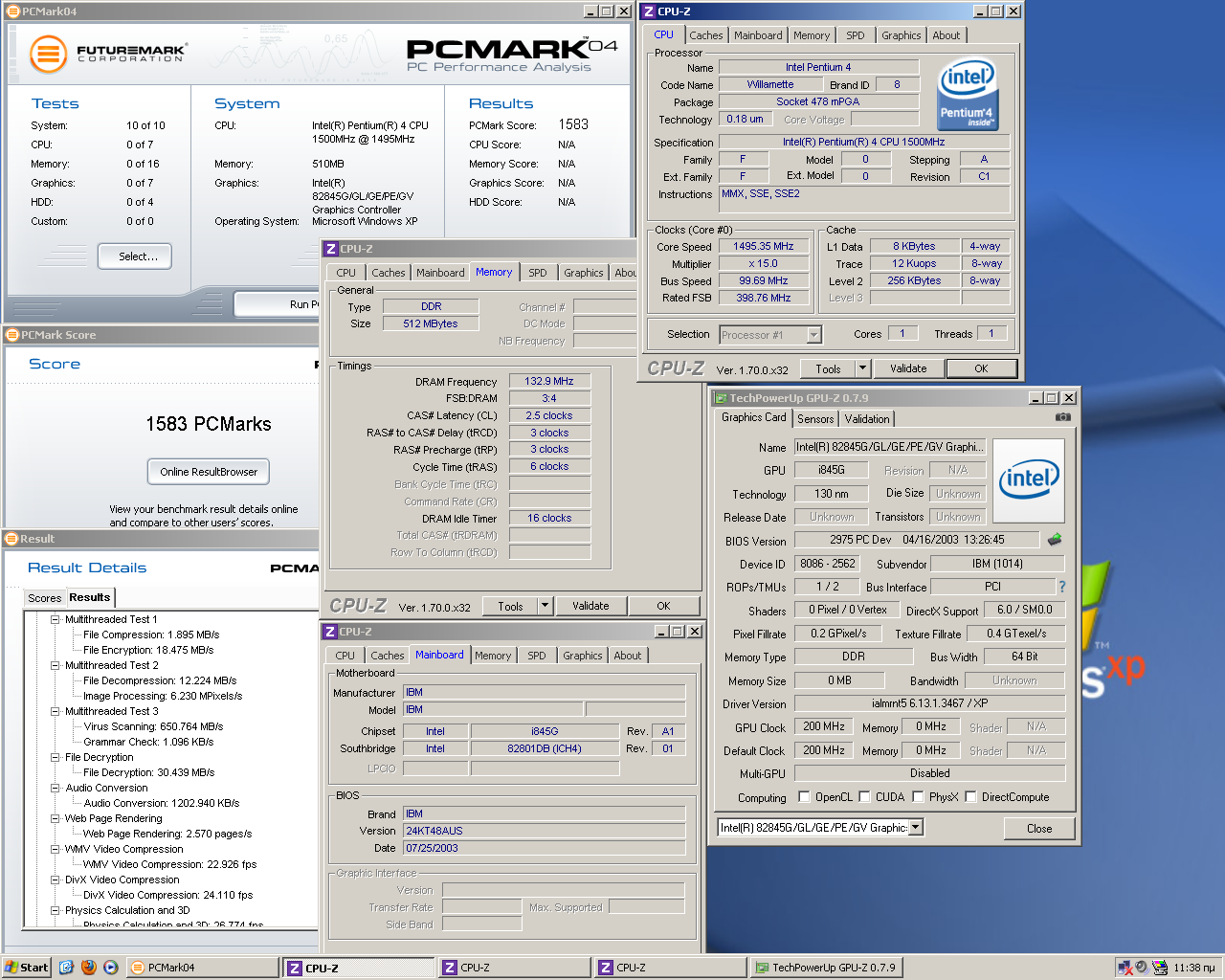Image resolution: width=1225 pixels, height=980 pixels.
Task: Click the Futuremark orange logo in PCMark04
Action: click(48, 55)
